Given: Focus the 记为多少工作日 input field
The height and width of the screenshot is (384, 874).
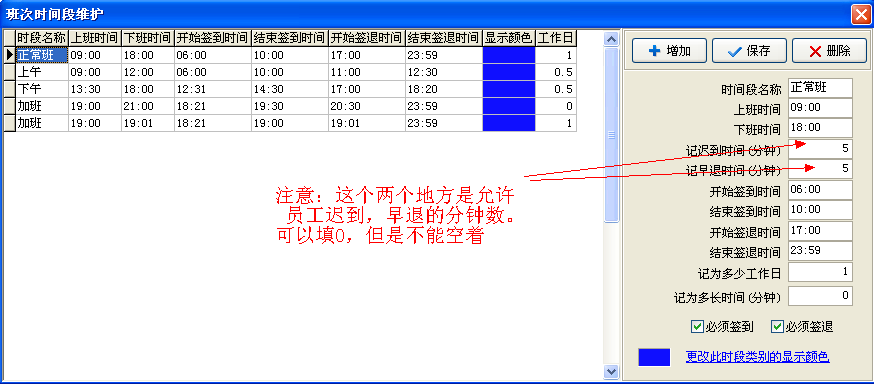Looking at the screenshot, I should tap(820, 272).
